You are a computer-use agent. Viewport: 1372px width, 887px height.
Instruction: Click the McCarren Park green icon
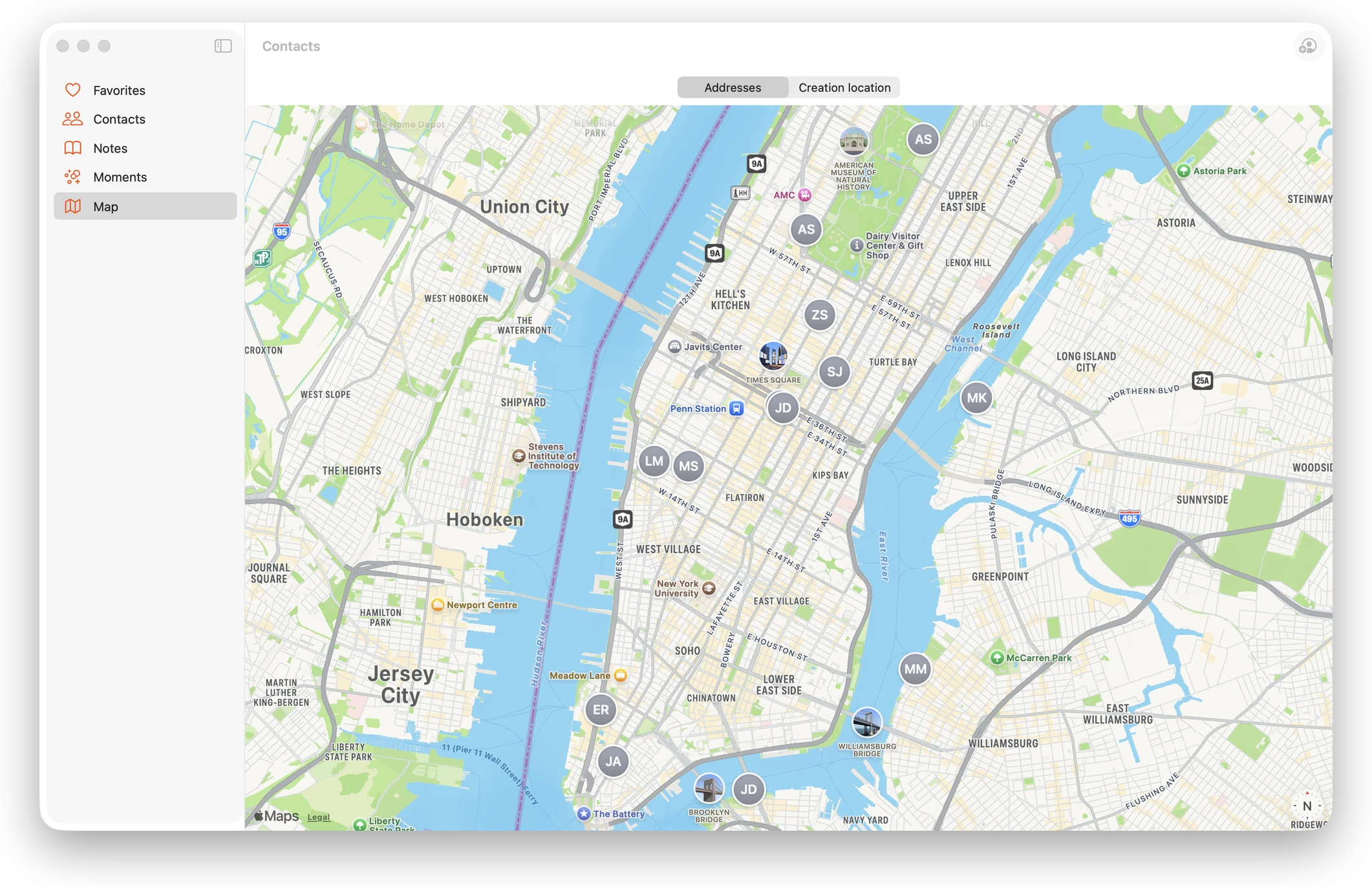pos(997,658)
